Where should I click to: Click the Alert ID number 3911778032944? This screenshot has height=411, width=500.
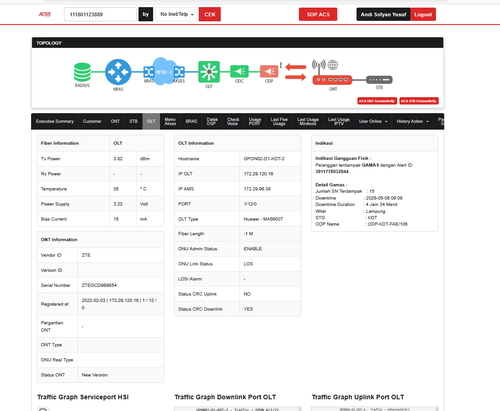[332, 171]
